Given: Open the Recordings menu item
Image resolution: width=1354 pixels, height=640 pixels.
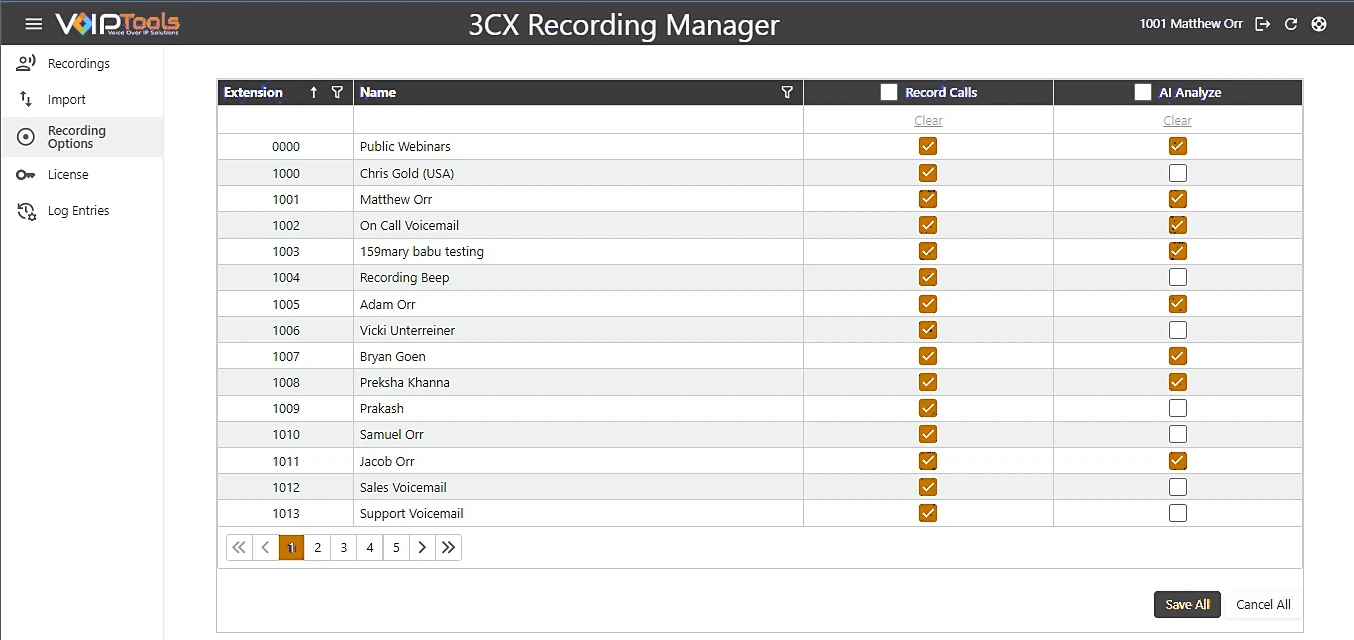Looking at the screenshot, I should (x=81, y=64).
